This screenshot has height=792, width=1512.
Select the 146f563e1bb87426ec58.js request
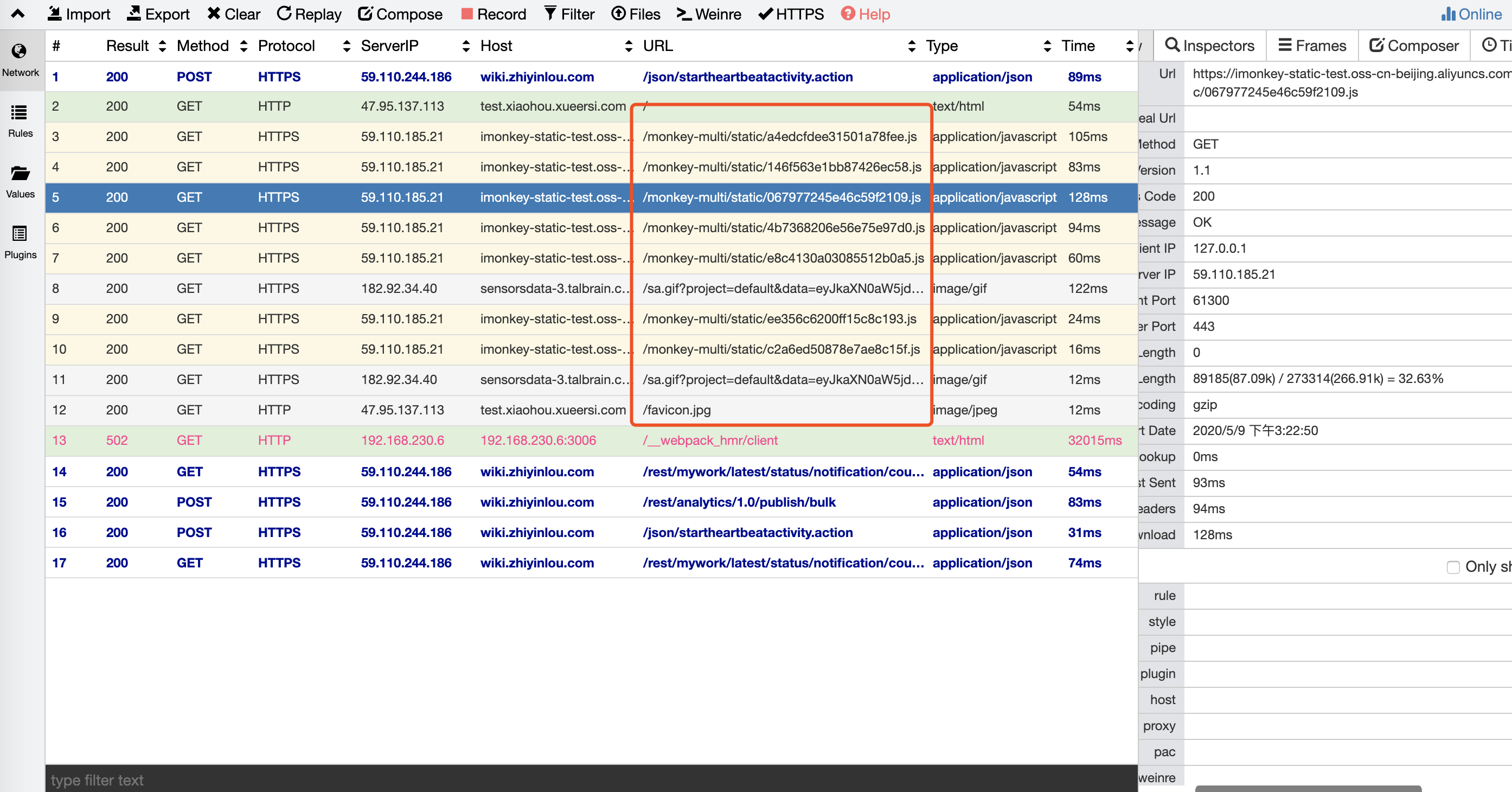pyautogui.click(x=591, y=167)
